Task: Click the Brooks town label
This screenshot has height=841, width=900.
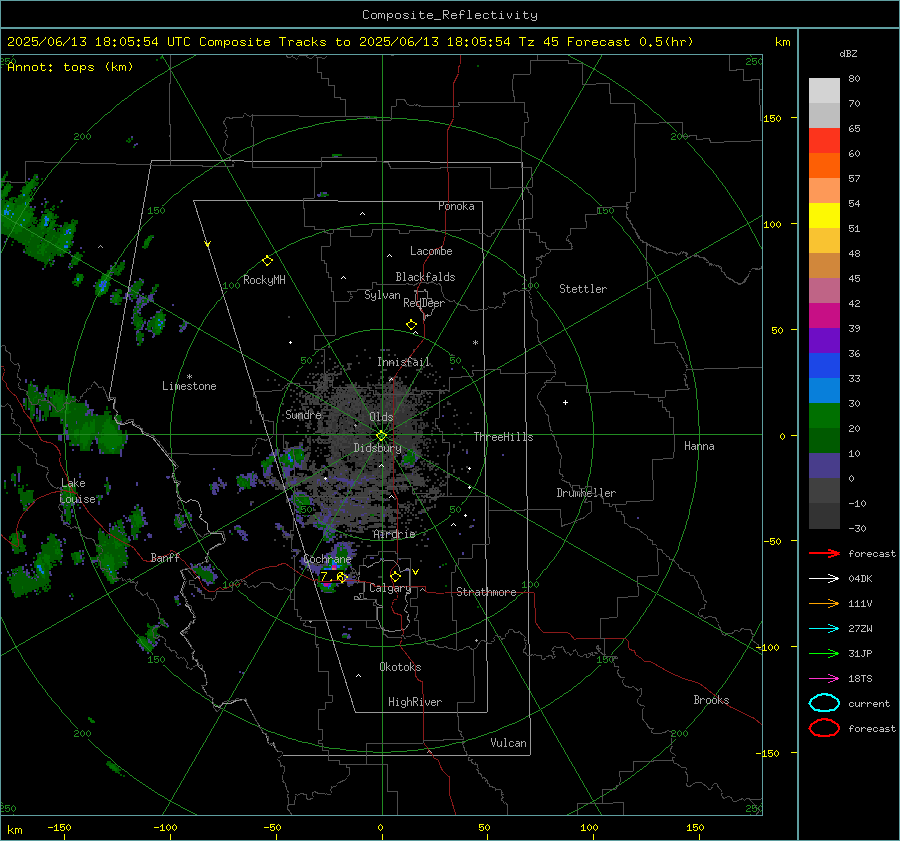Action: [x=711, y=699]
